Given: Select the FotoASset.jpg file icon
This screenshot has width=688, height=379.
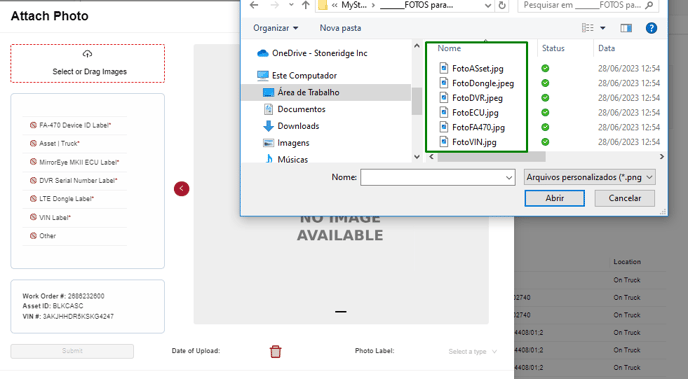Looking at the screenshot, I should 444,68.
